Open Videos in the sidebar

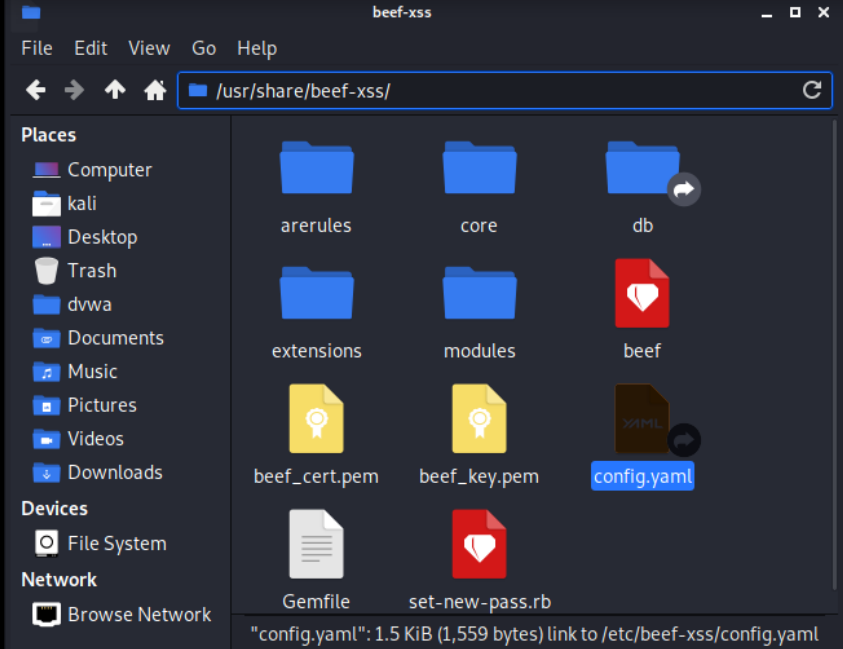point(78,439)
